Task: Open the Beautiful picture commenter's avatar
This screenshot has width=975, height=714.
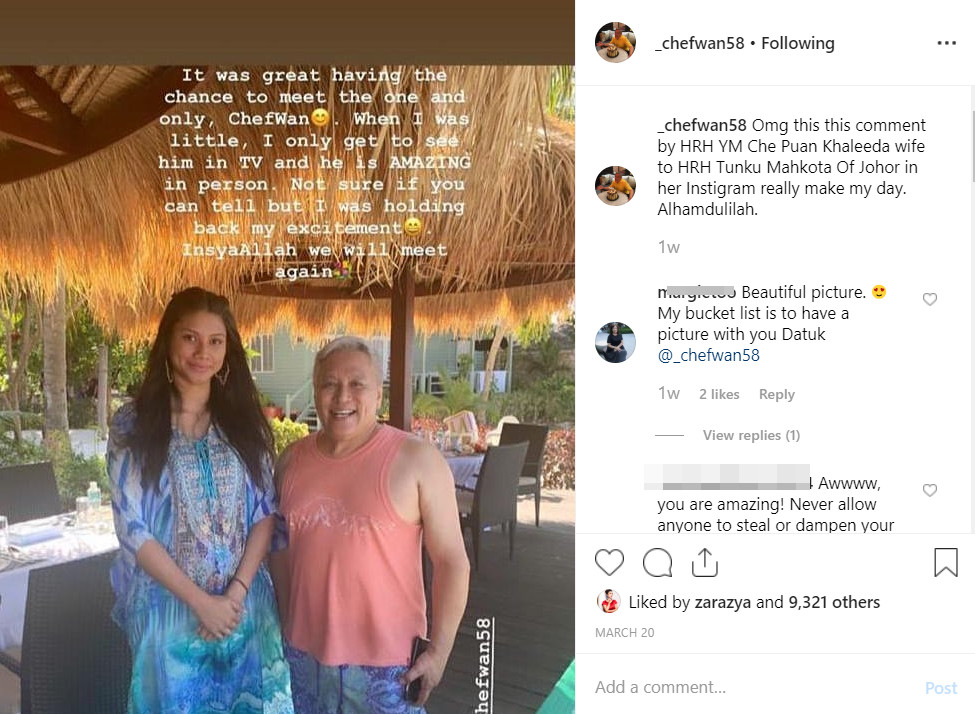Action: [615, 343]
